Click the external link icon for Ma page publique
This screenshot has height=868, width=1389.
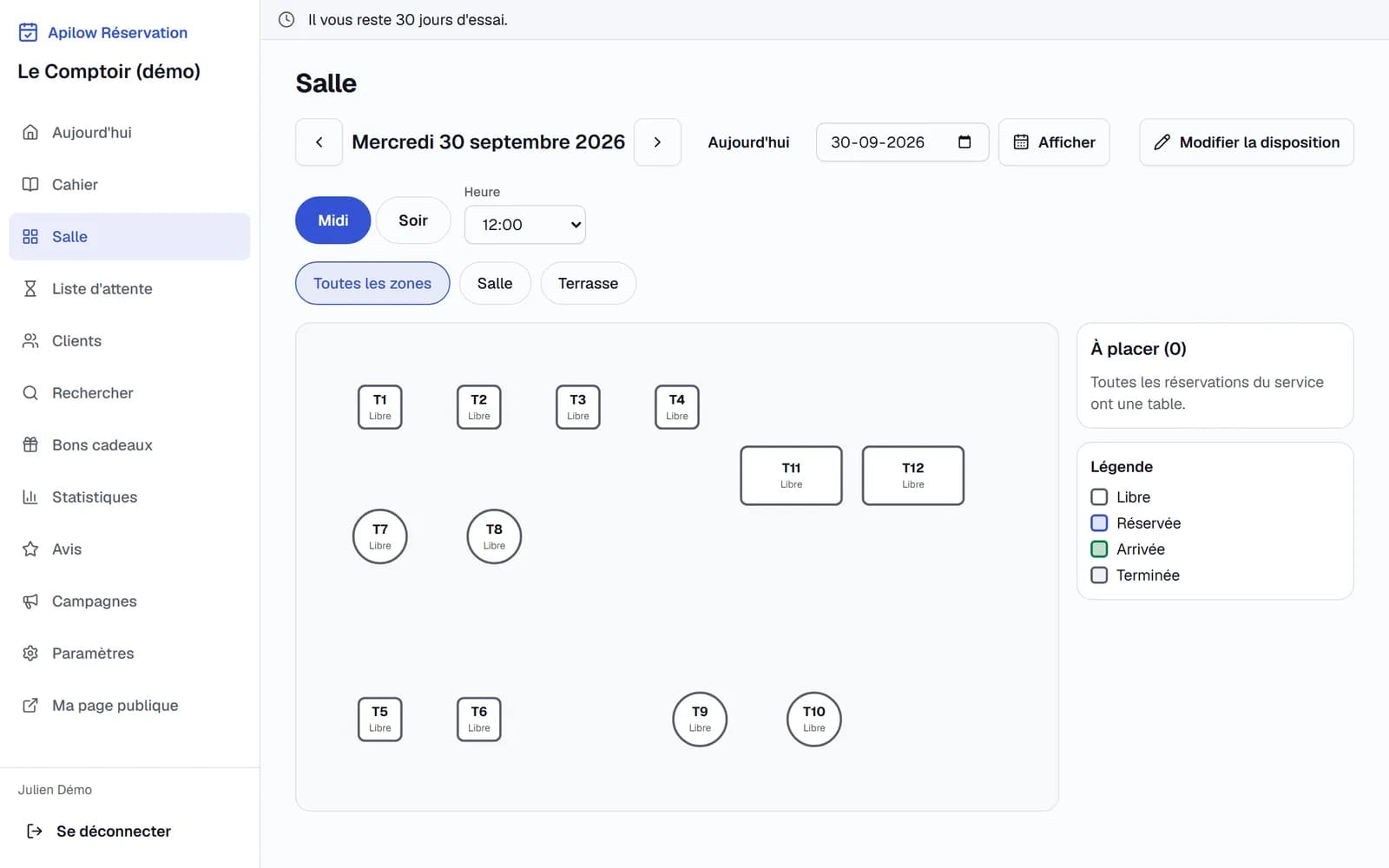30,705
